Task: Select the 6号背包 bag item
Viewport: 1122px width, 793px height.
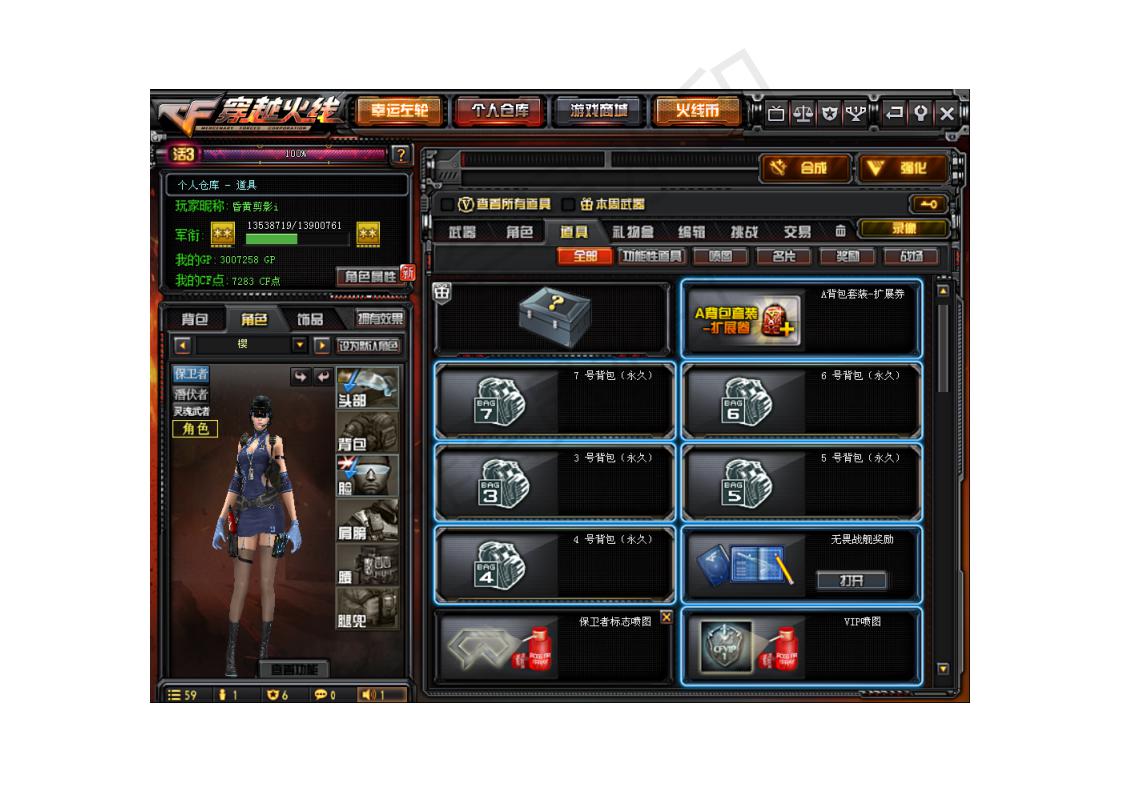Action: (801, 401)
